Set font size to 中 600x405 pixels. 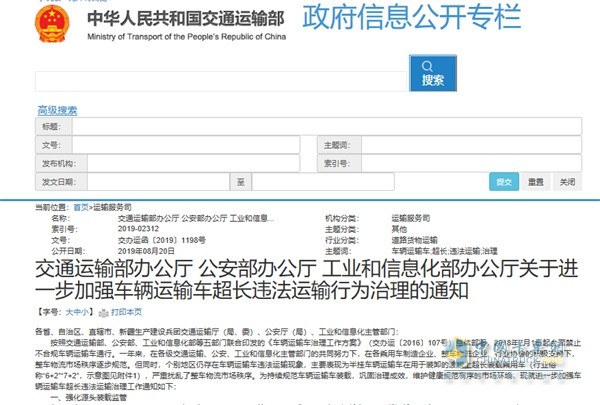coord(77,312)
